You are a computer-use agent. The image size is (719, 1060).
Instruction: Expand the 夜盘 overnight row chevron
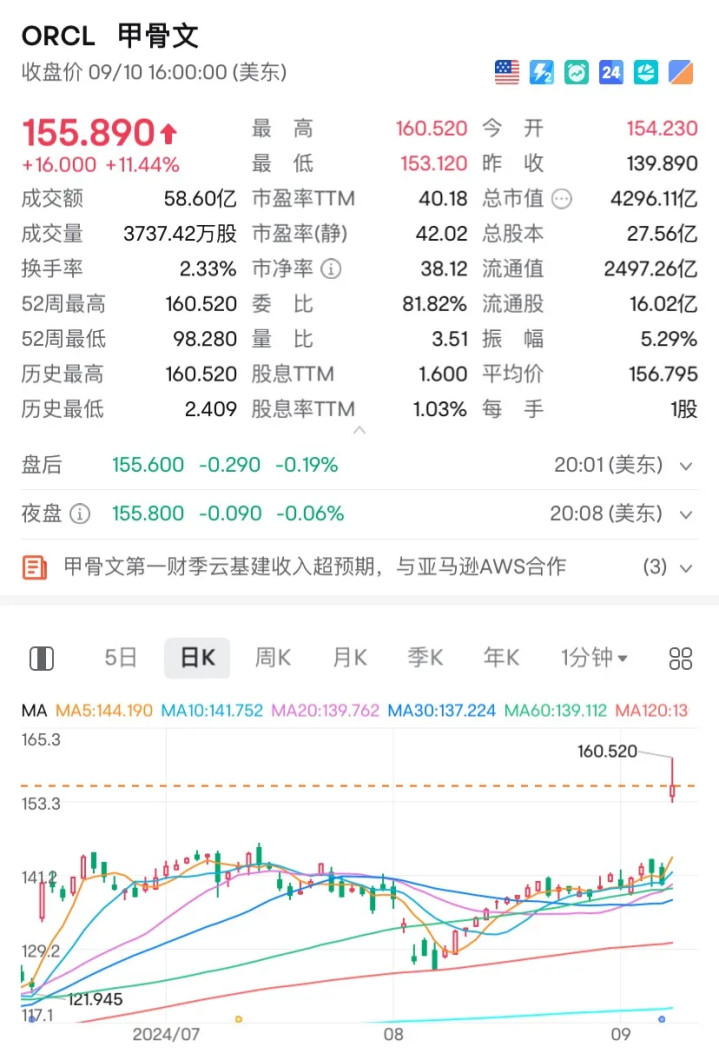point(686,514)
